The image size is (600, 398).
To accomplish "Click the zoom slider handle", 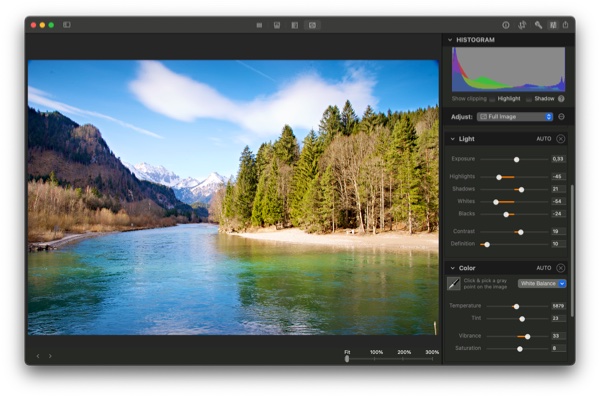I will point(347,359).
